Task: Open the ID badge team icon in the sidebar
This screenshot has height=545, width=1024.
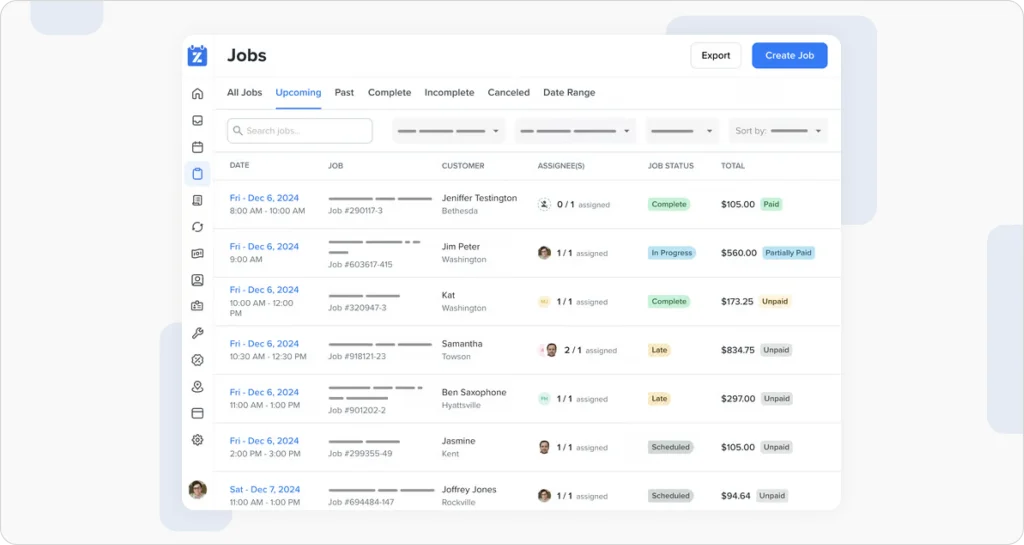Action: (x=197, y=306)
